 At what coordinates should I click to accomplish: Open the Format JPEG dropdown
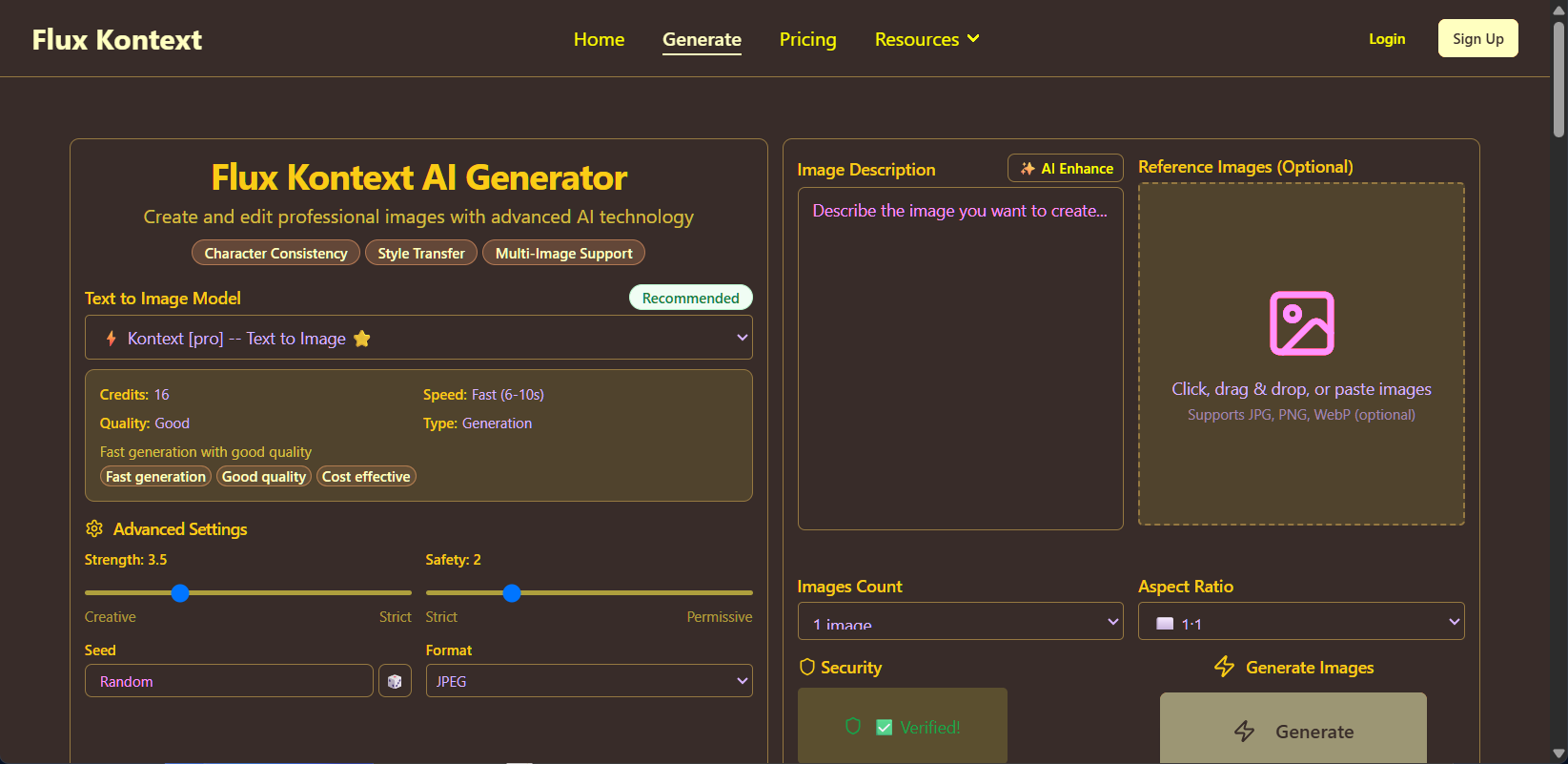(589, 681)
